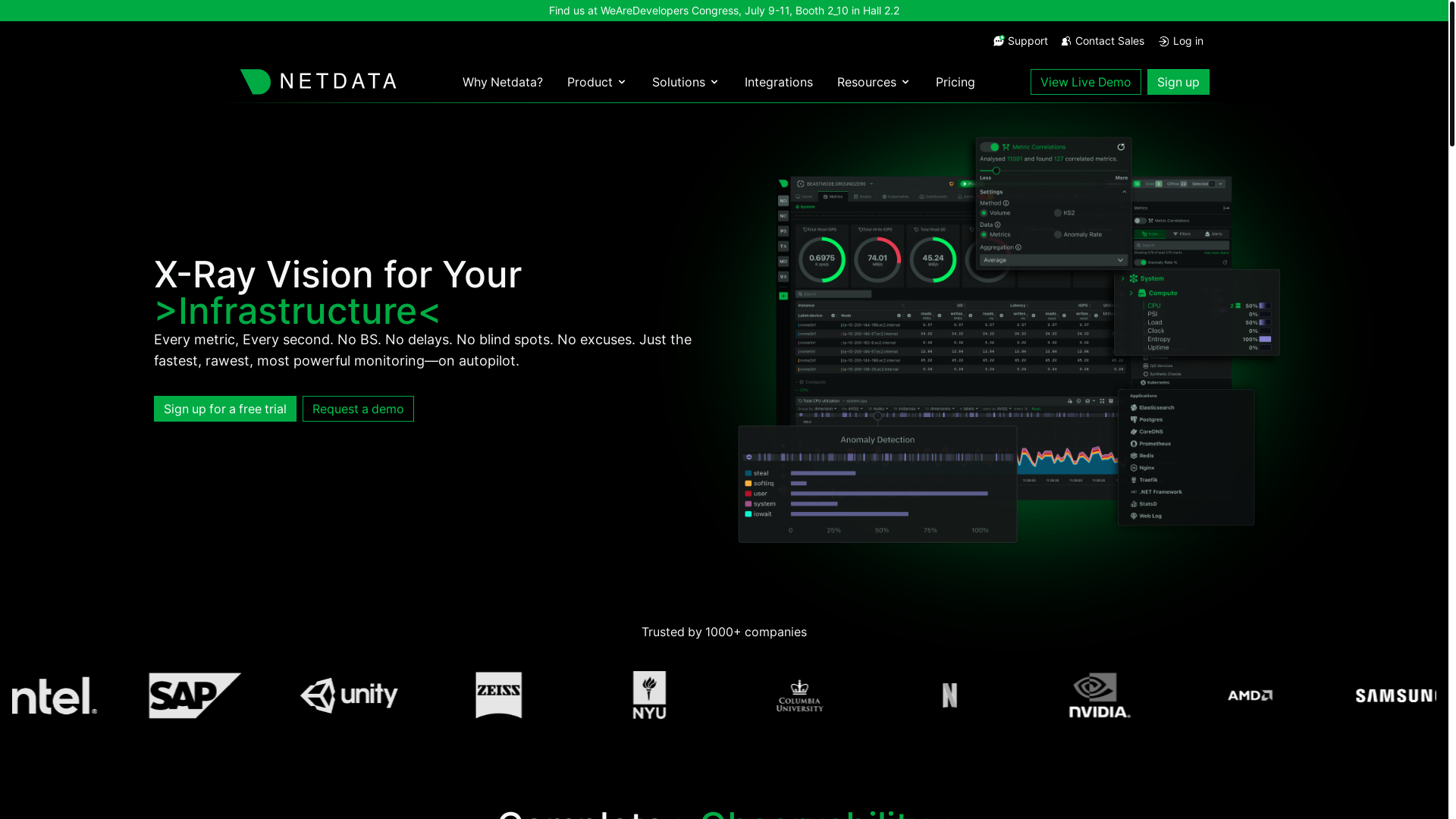
Task: Click the Netdata logo in header
Action: point(318,81)
